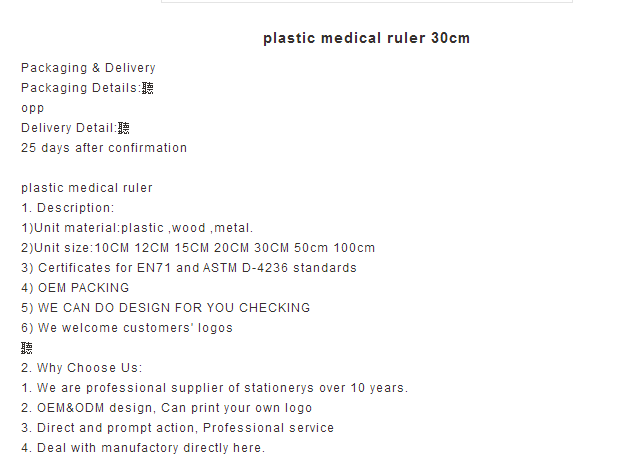The height and width of the screenshot is (473, 641).
Task: Click the 'opp' packaging text
Action: (x=33, y=108)
